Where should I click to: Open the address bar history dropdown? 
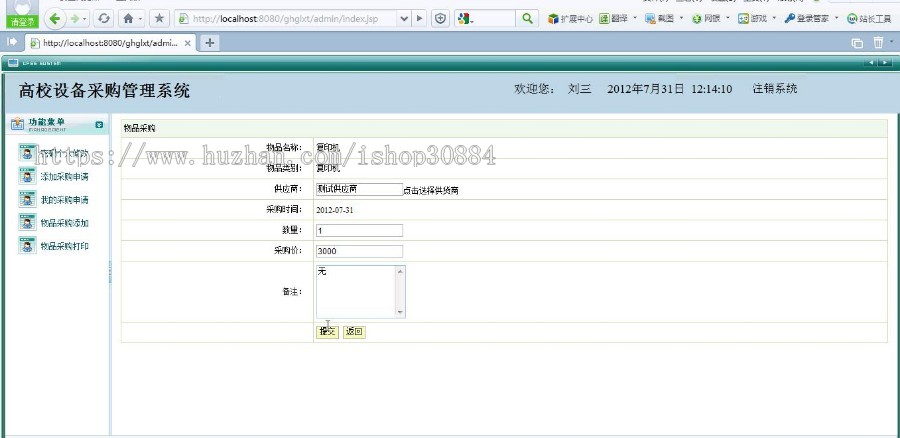click(x=404, y=19)
